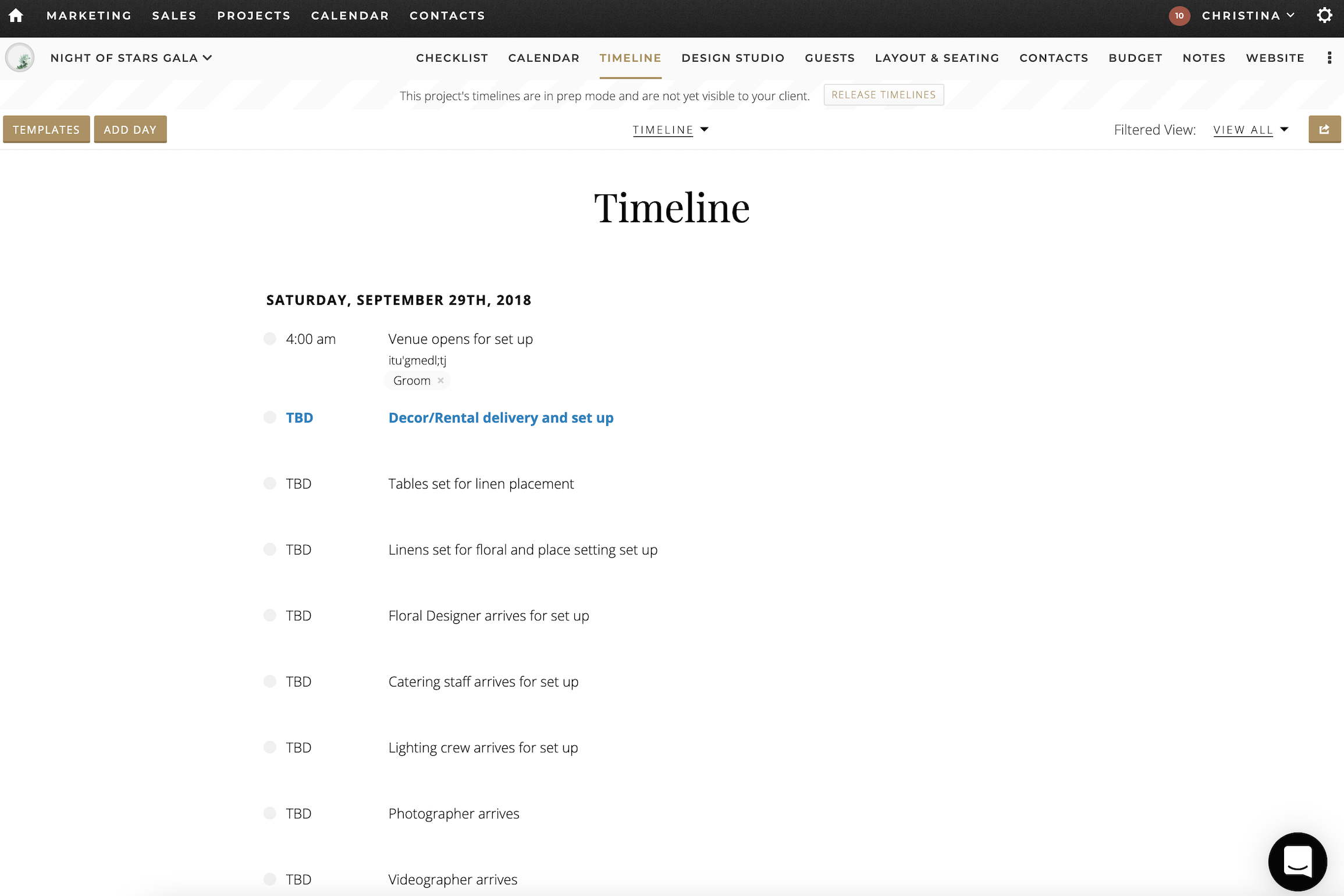1344x896 pixels.
Task: Switch to the Design Studio tab
Action: click(733, 58)
